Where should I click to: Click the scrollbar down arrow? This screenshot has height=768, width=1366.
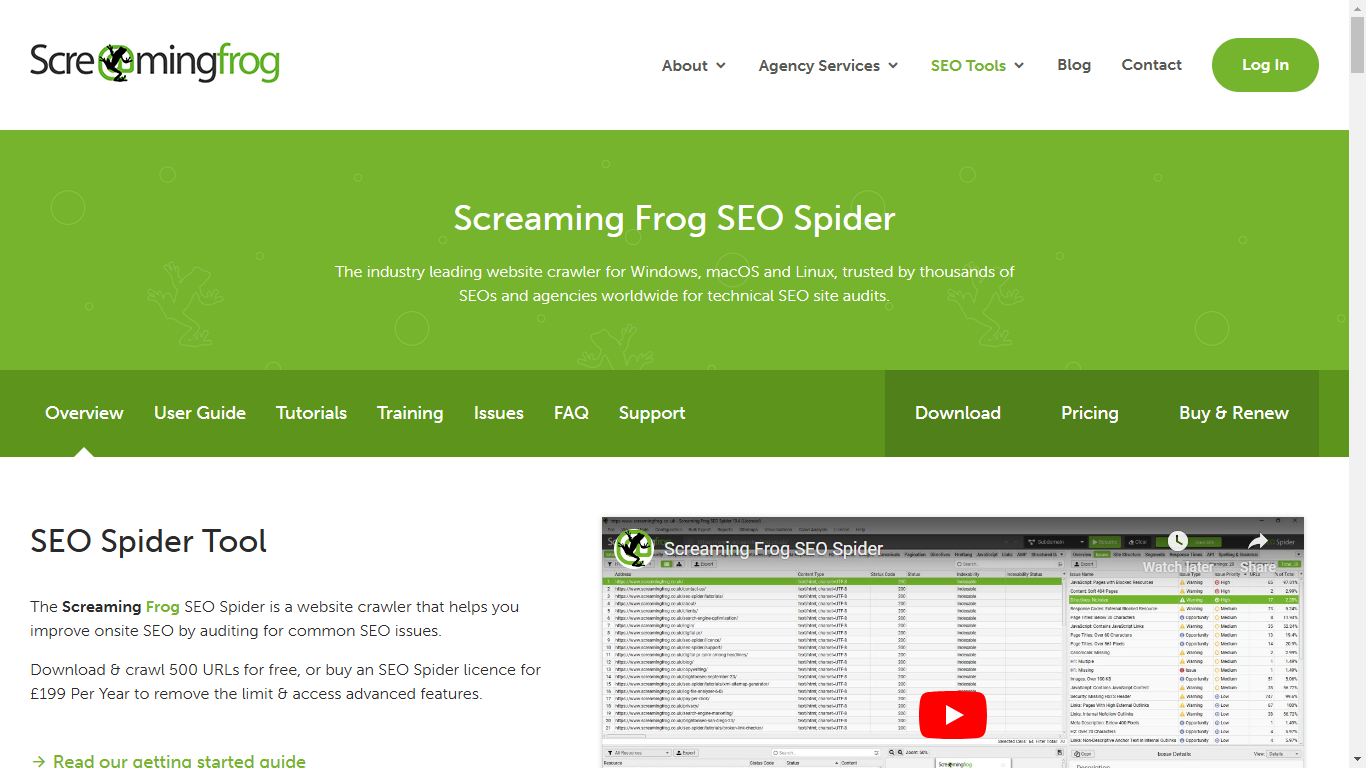[x=1357, y=760]
